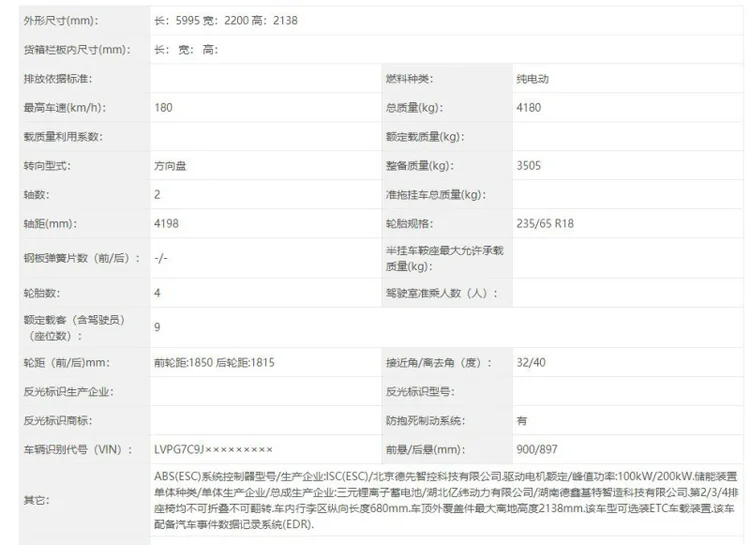Screen dimensions: 750x545
Task: Select the dimensions value 长:5995 宽:2200 高:2138
Action: tap(226, 21)
